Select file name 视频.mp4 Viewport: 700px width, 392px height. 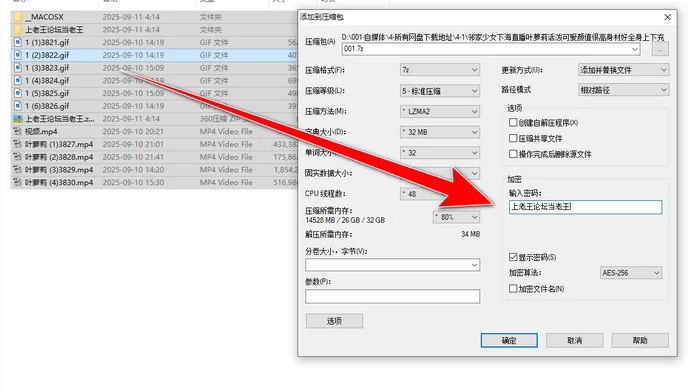pos(41,131)
